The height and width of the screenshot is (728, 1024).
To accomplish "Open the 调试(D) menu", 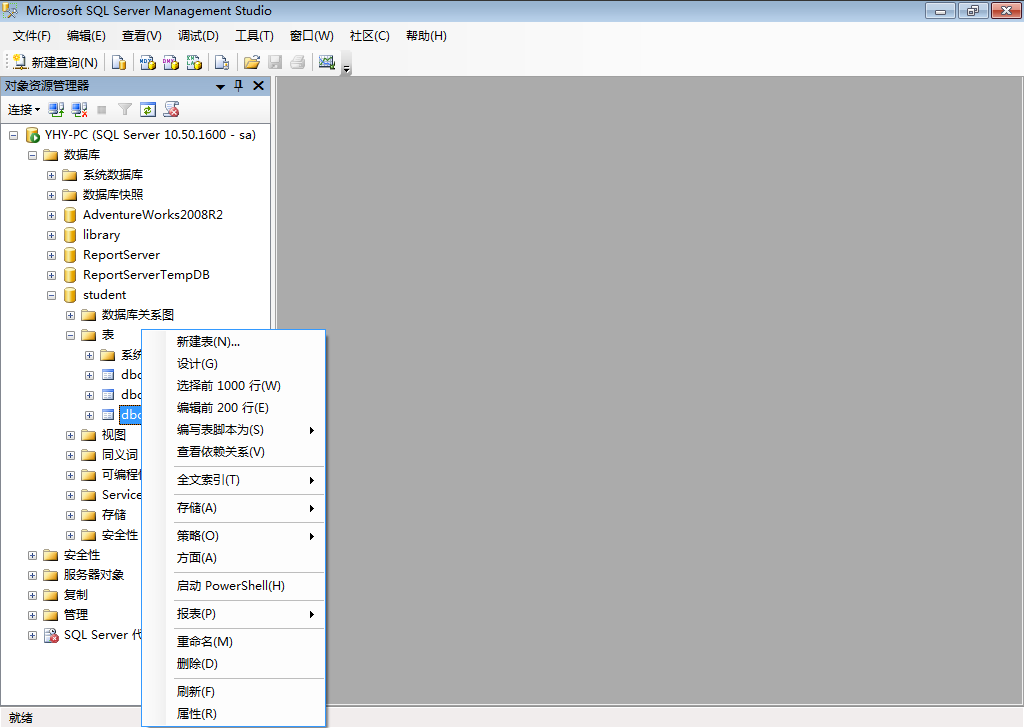I will [199, 36].
